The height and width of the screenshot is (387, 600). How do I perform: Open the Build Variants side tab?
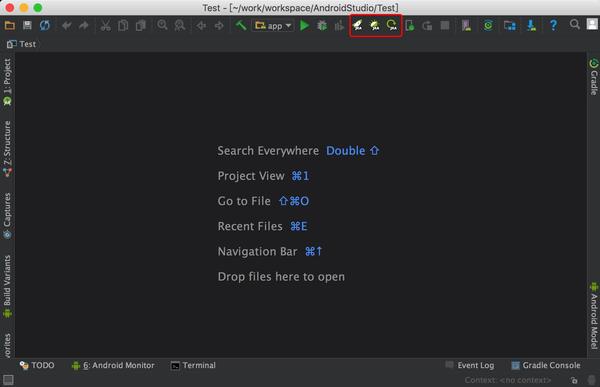coord(7,286)
